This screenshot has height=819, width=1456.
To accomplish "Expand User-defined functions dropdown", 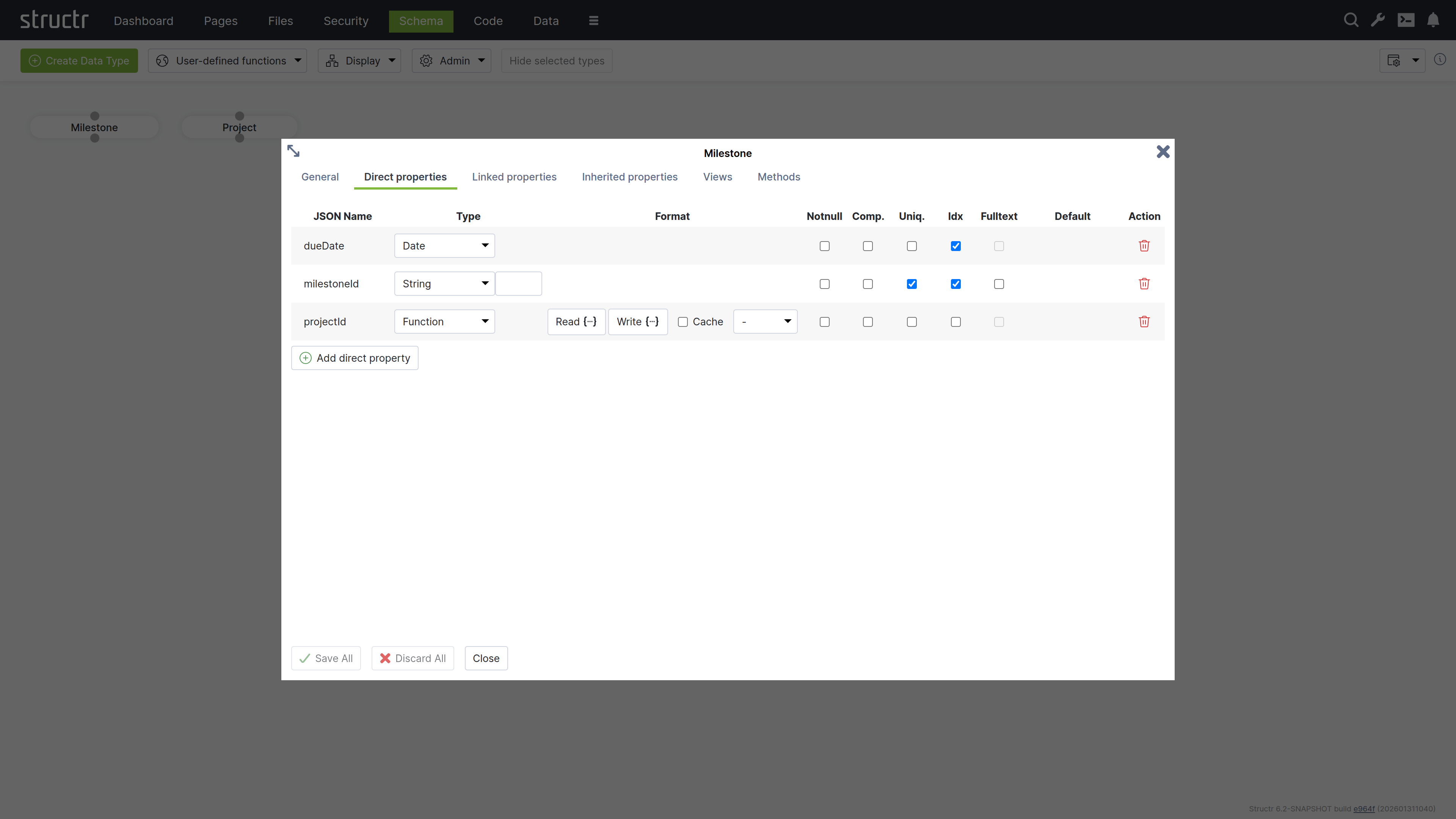I will pos(227,61).
